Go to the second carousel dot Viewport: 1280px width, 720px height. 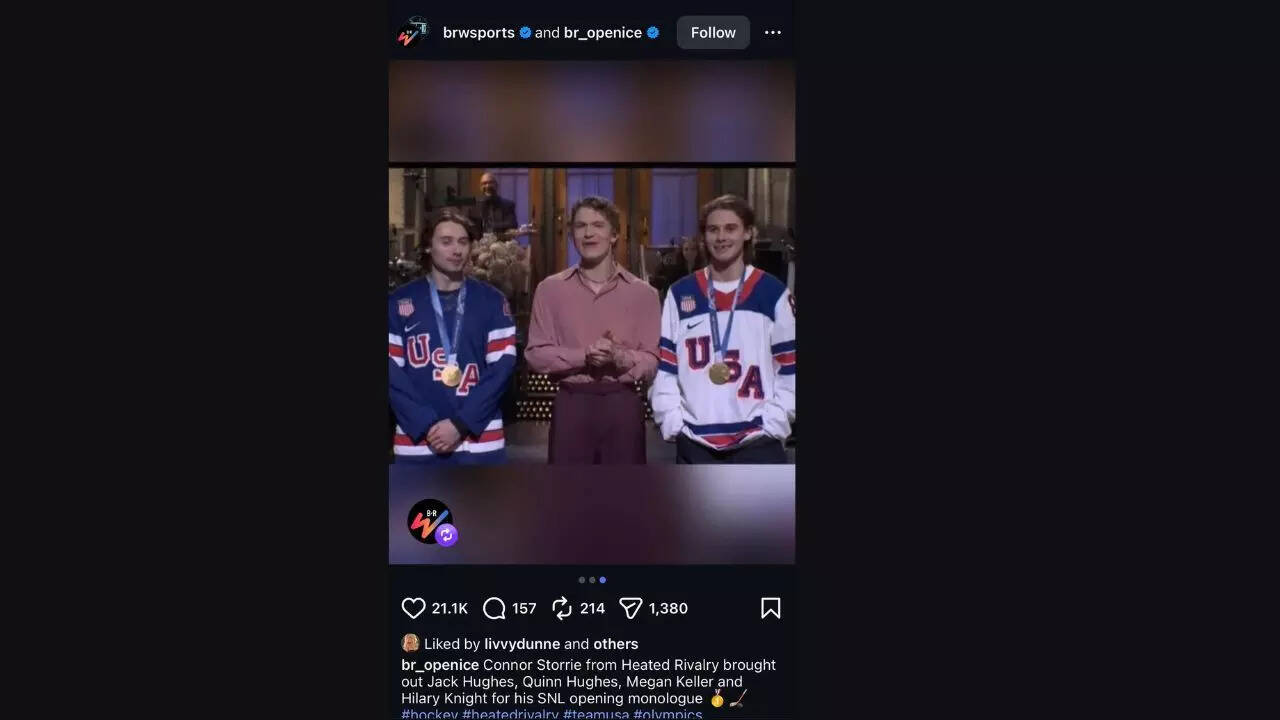point(592,580)
